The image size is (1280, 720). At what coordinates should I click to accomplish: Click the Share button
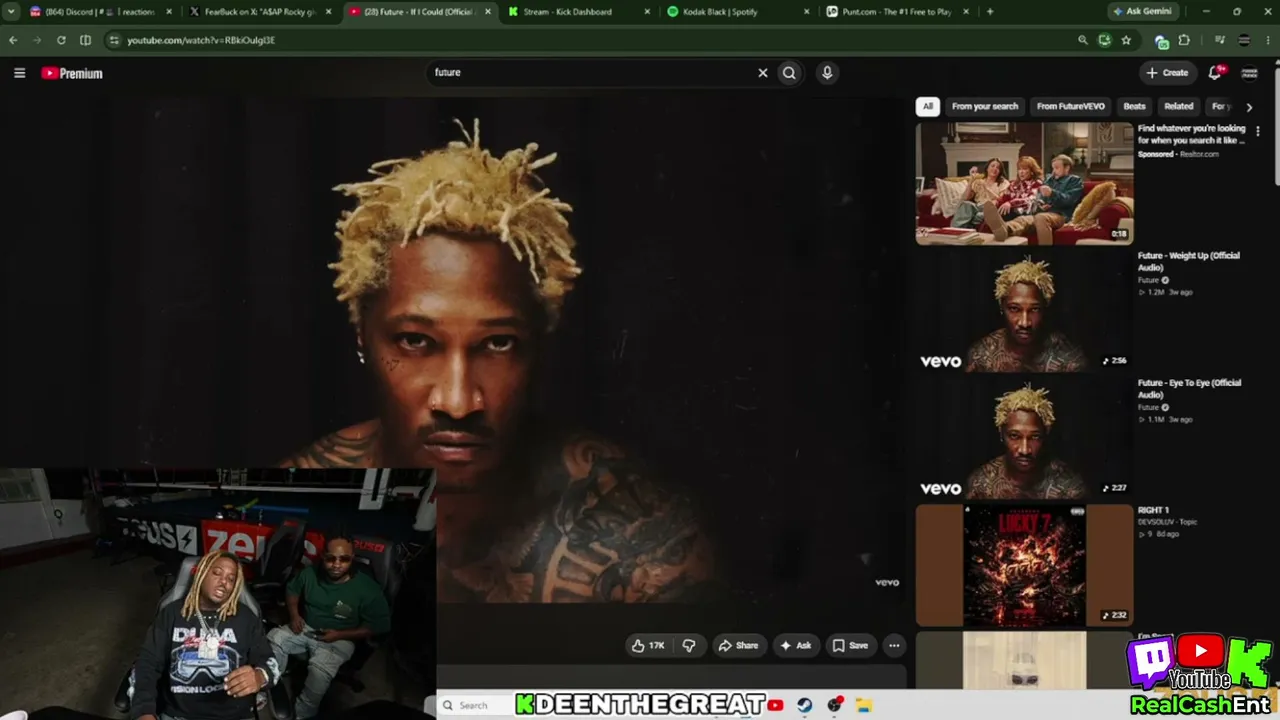738,646
